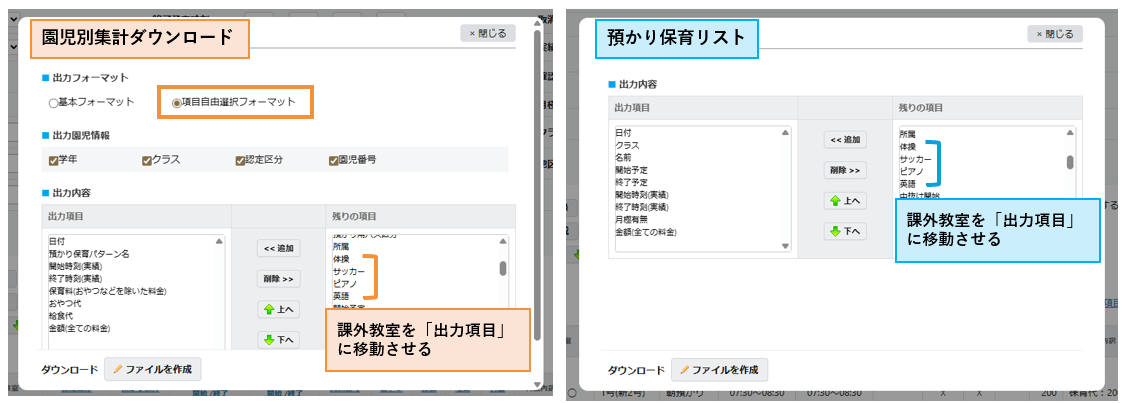The width and height of the screenshot is (1123, 403).
Task: Click scroll-up arrow of 園児別集計ダウンロード 残りの項目 list
Action: 503,242
